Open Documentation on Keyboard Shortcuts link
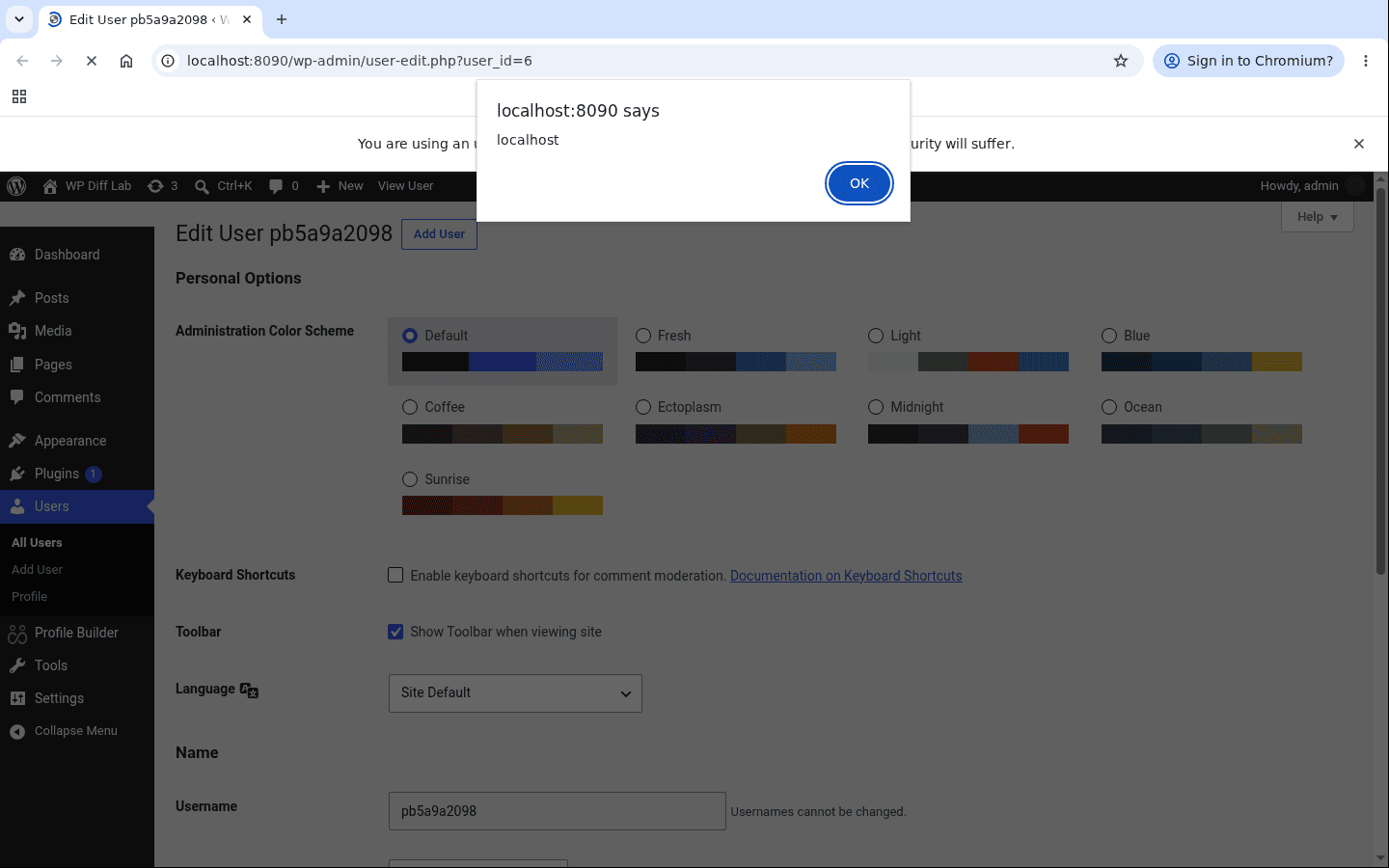The width and height of the screenshot is (1389, 868). click(846, 576)
